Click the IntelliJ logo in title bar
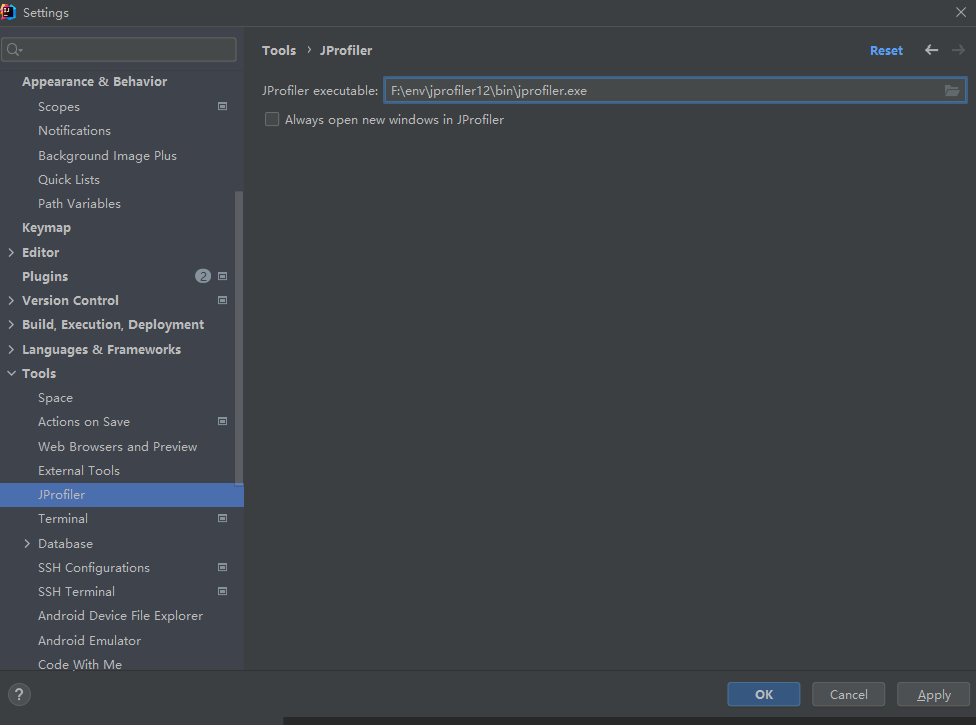The image size is (976, 725). [8, 12]
